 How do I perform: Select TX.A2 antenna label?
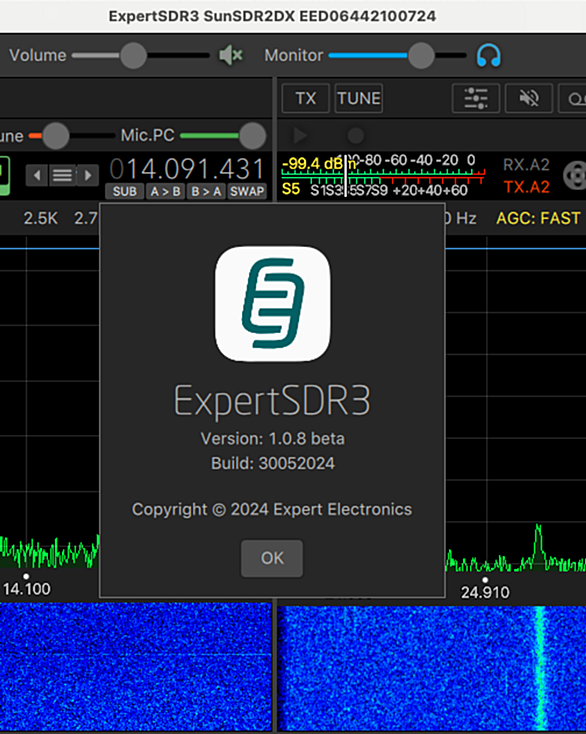[526, 187]
